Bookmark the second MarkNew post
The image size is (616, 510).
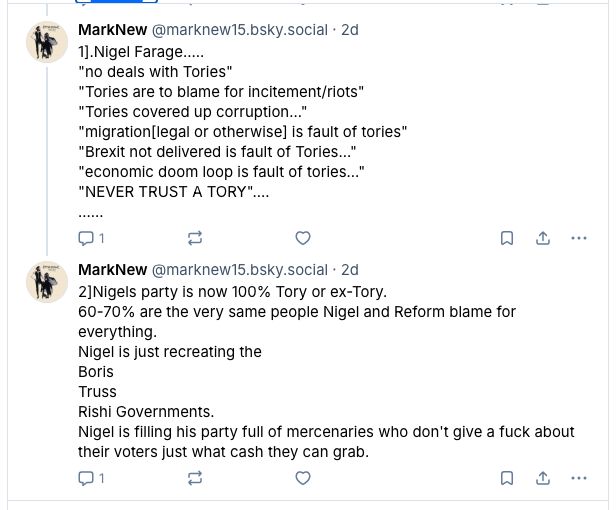coord(507,478)
